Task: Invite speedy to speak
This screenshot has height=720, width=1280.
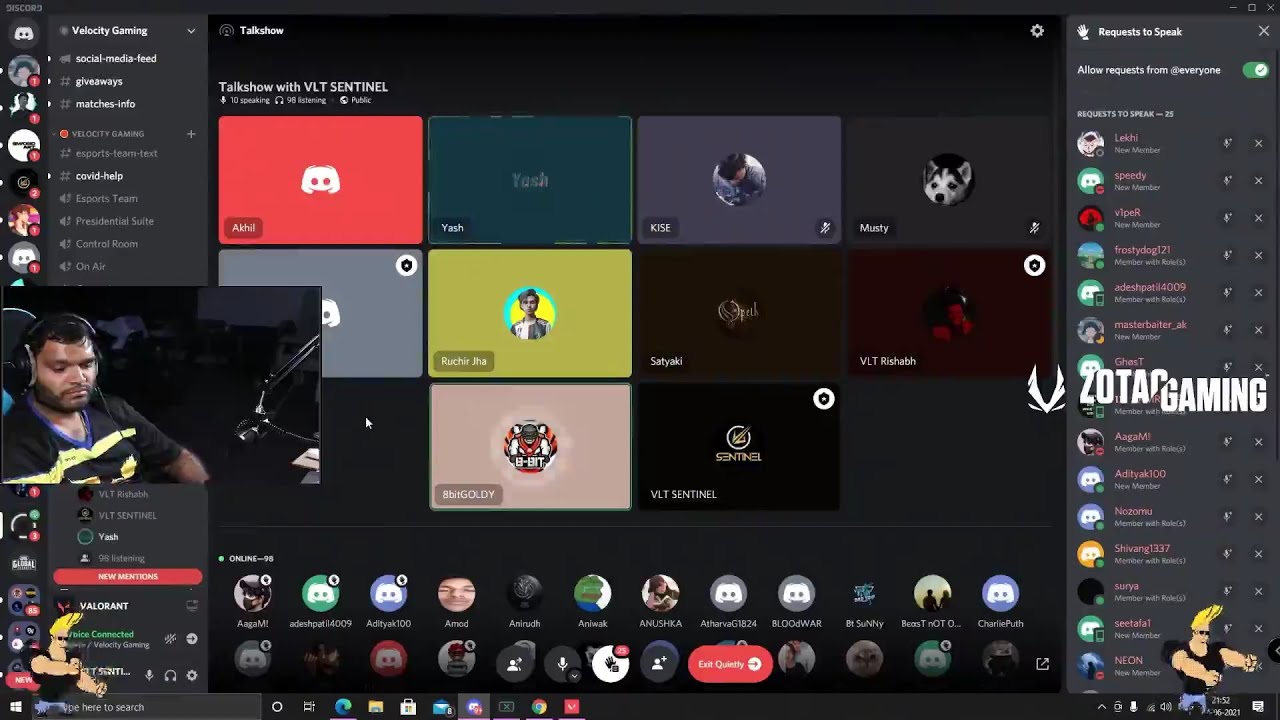Action: [1227, 181]
